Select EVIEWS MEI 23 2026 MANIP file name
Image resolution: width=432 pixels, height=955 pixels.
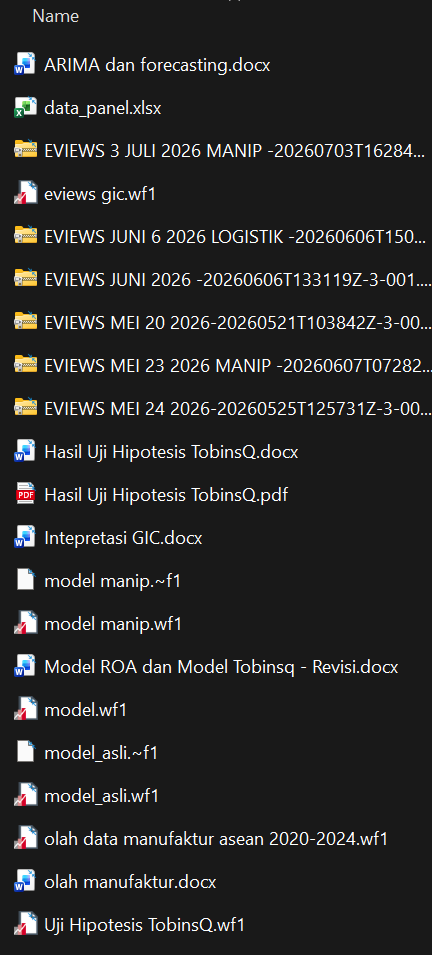(238, 365)
